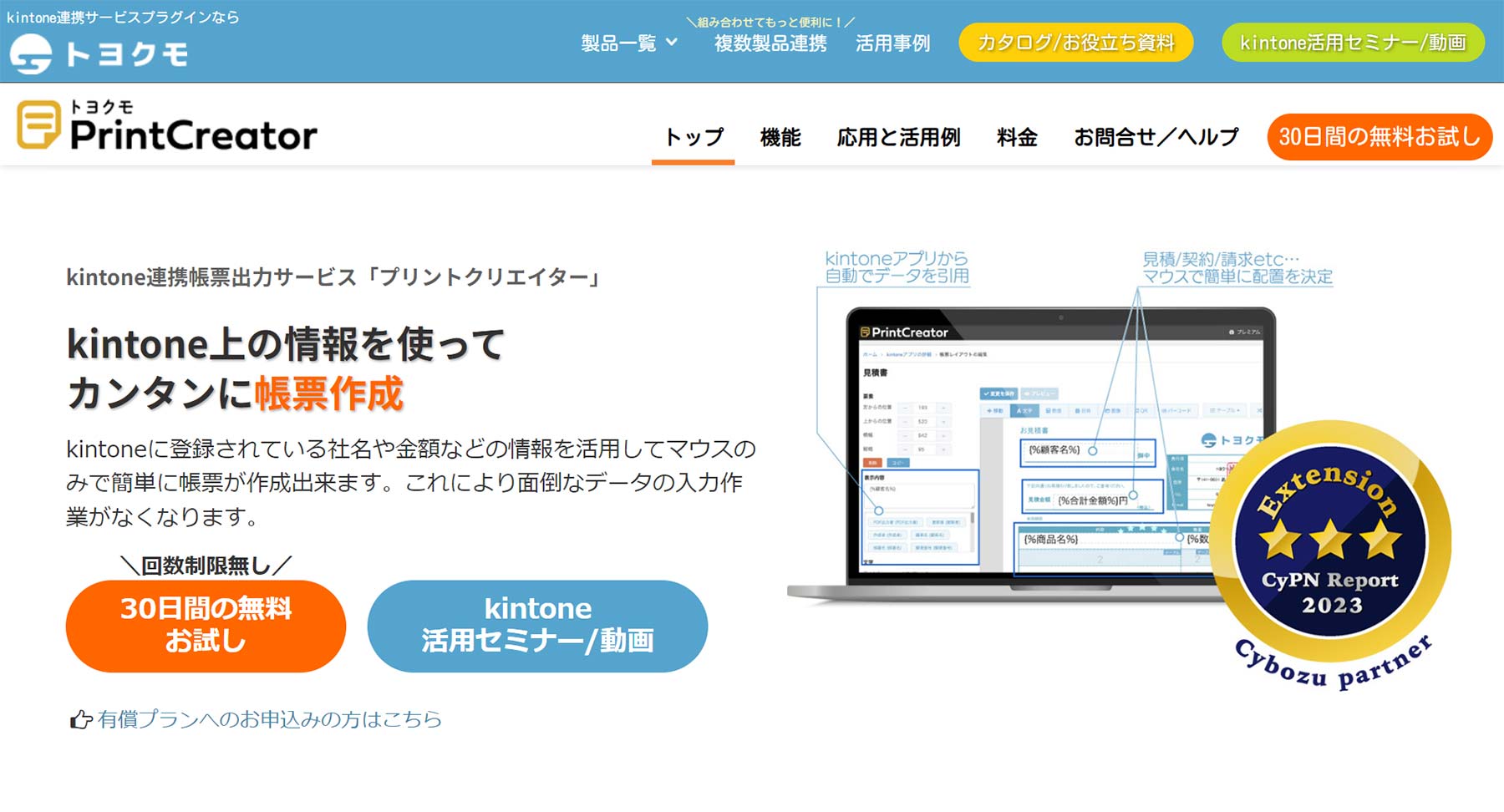Open the 有償プランへのお申込みの方はこちら link
This screenshot has height=812, width=1504.
click(269, 719)
